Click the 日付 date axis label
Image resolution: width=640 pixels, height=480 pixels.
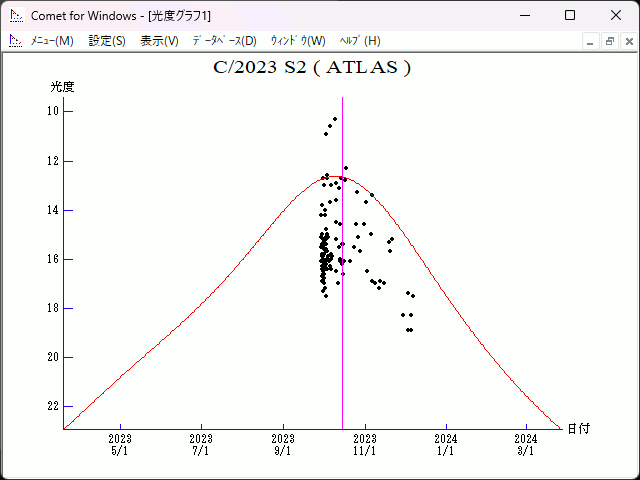[x=578, y=429]
